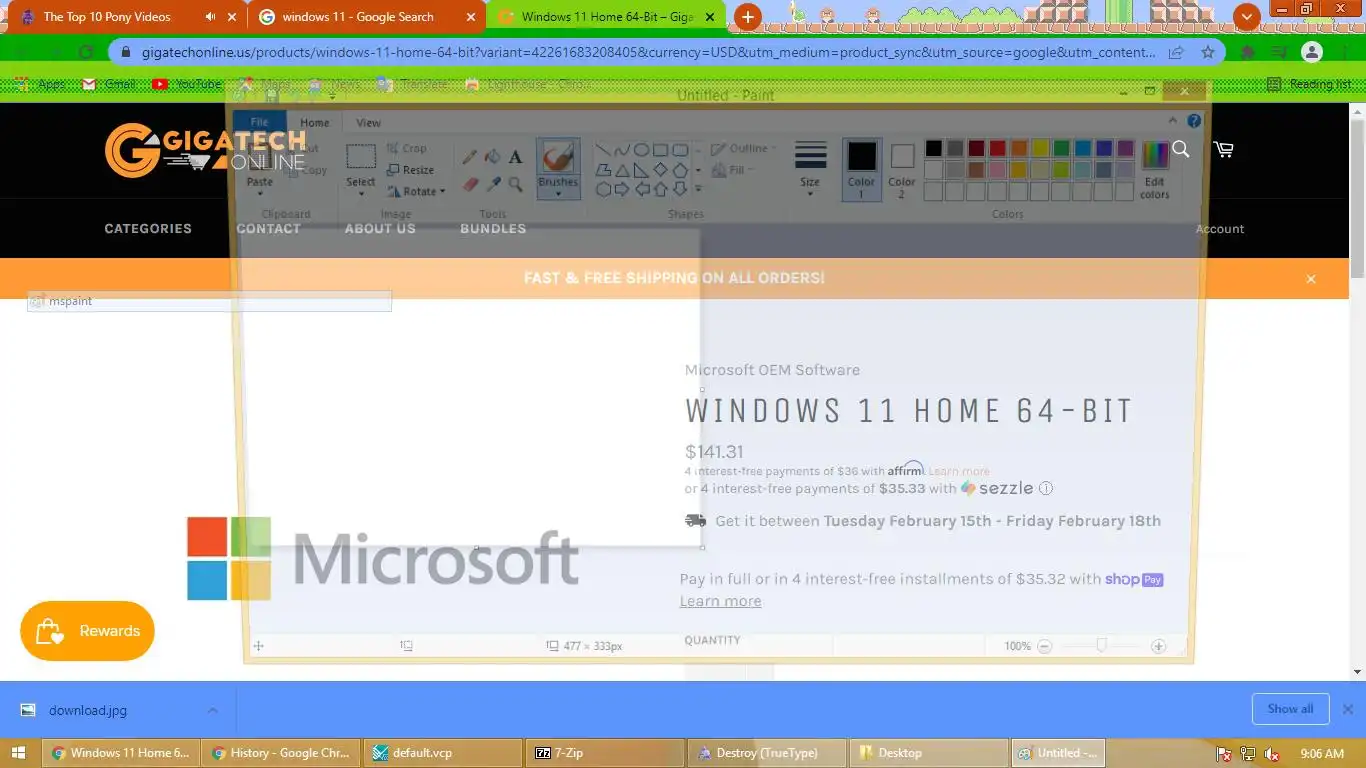The width and height of the screenshot is (1366, 768).
Task: Open the Account link
Action: click(x=1220, y=229)
